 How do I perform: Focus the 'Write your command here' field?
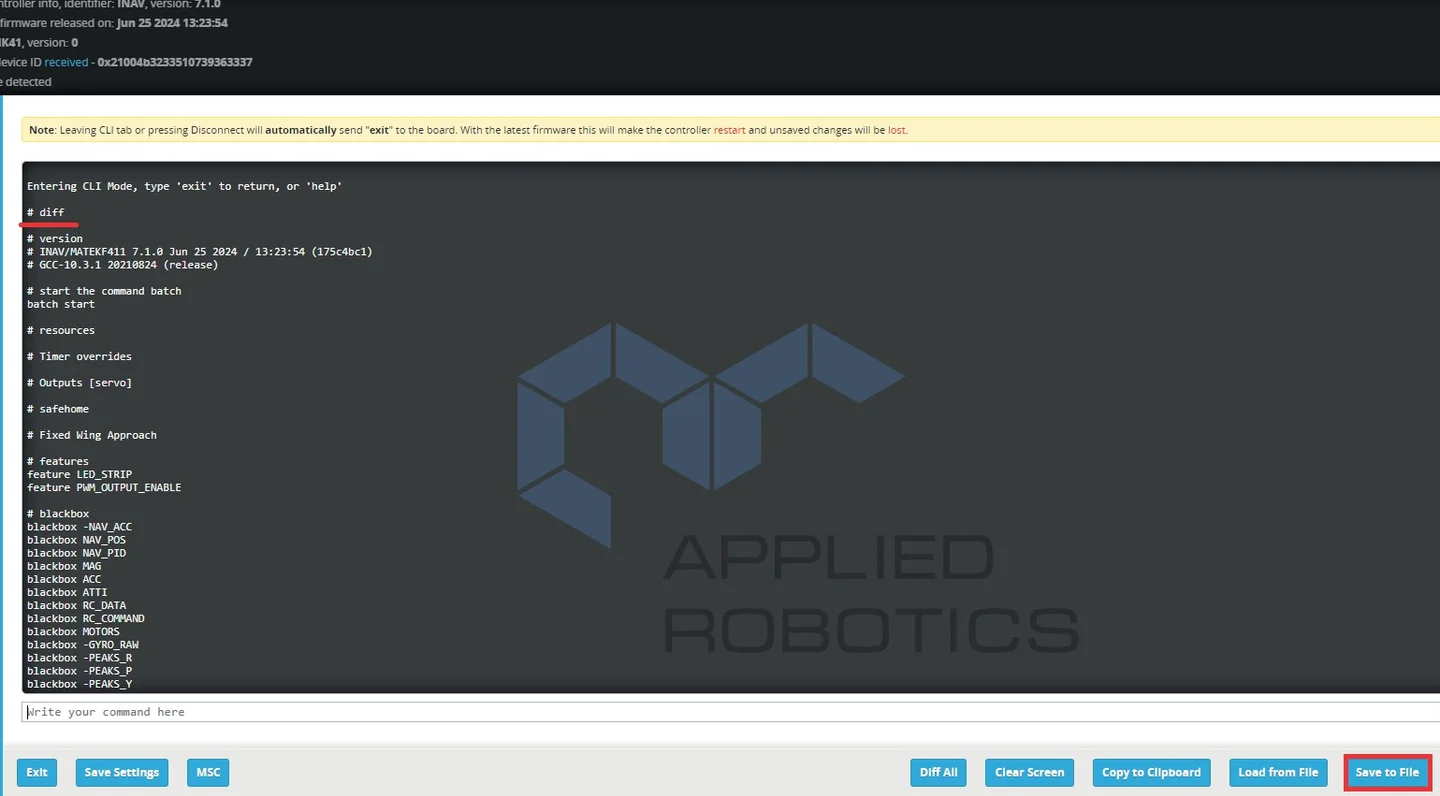[x=731, y=712]
